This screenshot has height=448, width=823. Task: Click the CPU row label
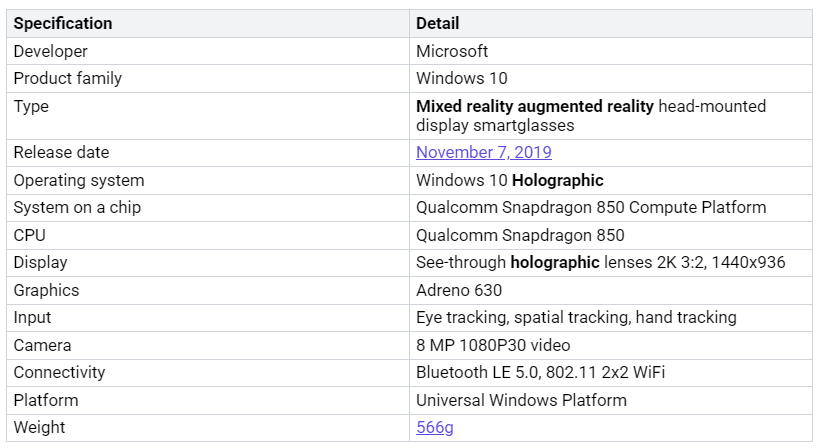click(29, 235)
